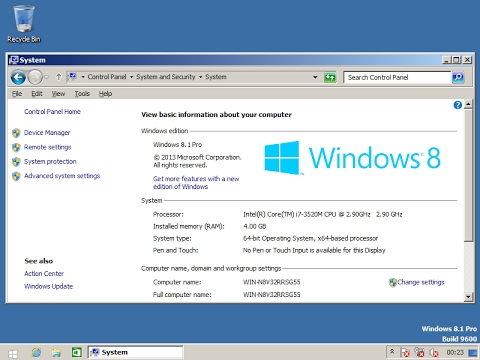This screenshot has width=480, height=360.
Task: Open the Tools menu
Action: pyautogui.click(x=82, y=94)
